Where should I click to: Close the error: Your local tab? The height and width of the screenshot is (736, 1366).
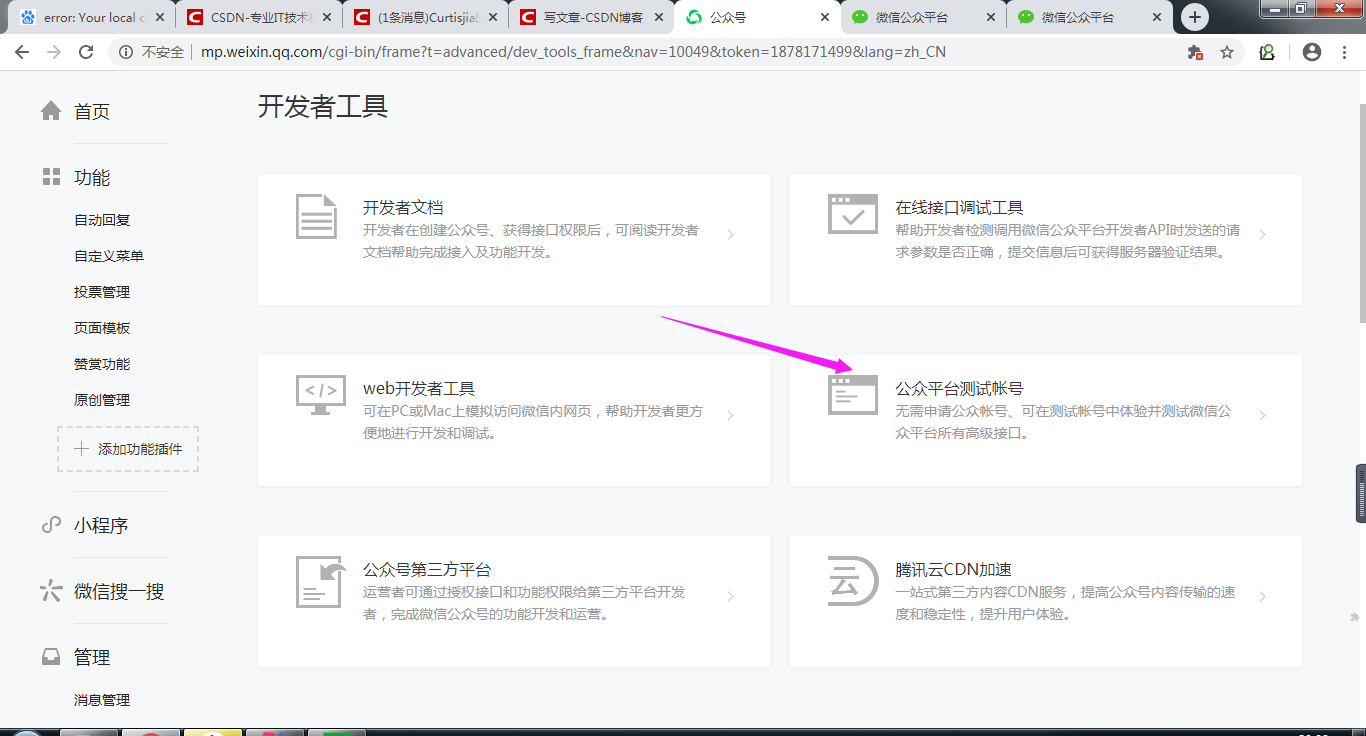coord(160,17)
